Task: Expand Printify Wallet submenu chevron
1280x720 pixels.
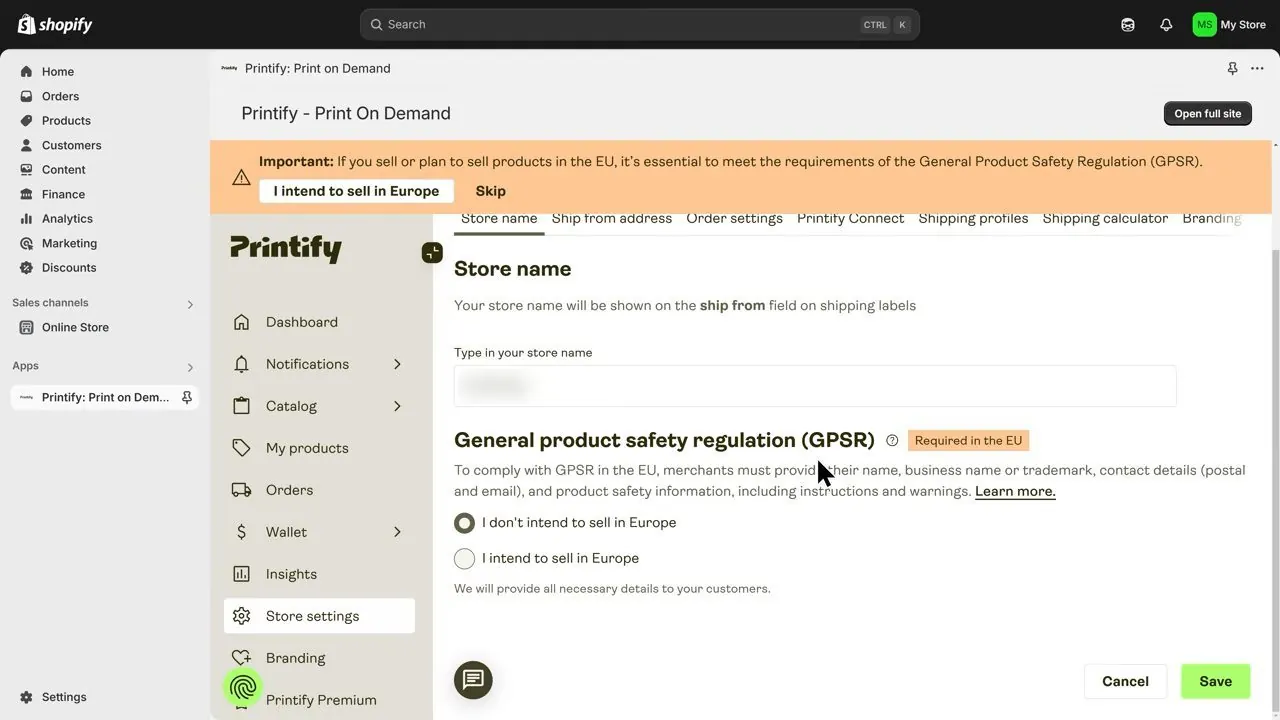Action: click(397, 532)
